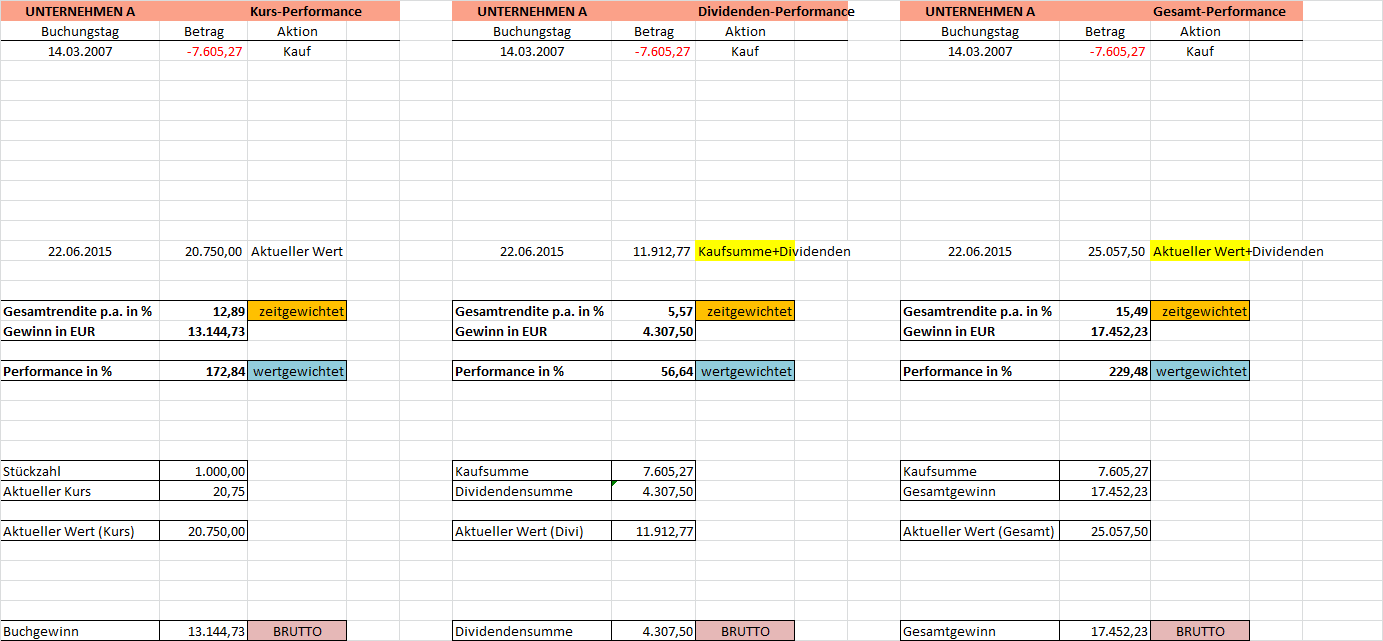Select the Dividenden-Performance header cell
Image resolution: width=1383 pixels, height=641 pixels.
coord(775,11)
